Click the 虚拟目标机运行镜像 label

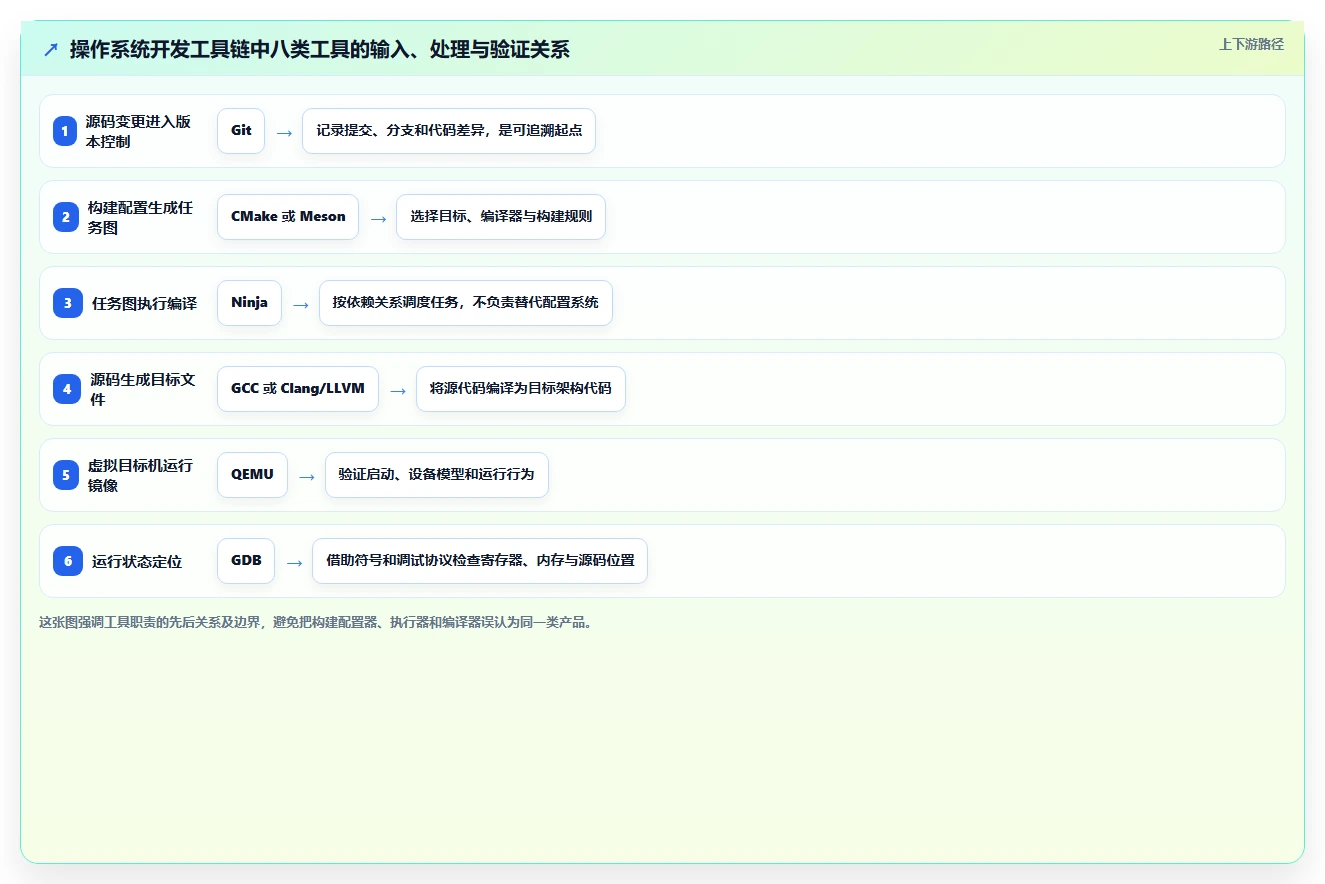[x=140, y=475]
